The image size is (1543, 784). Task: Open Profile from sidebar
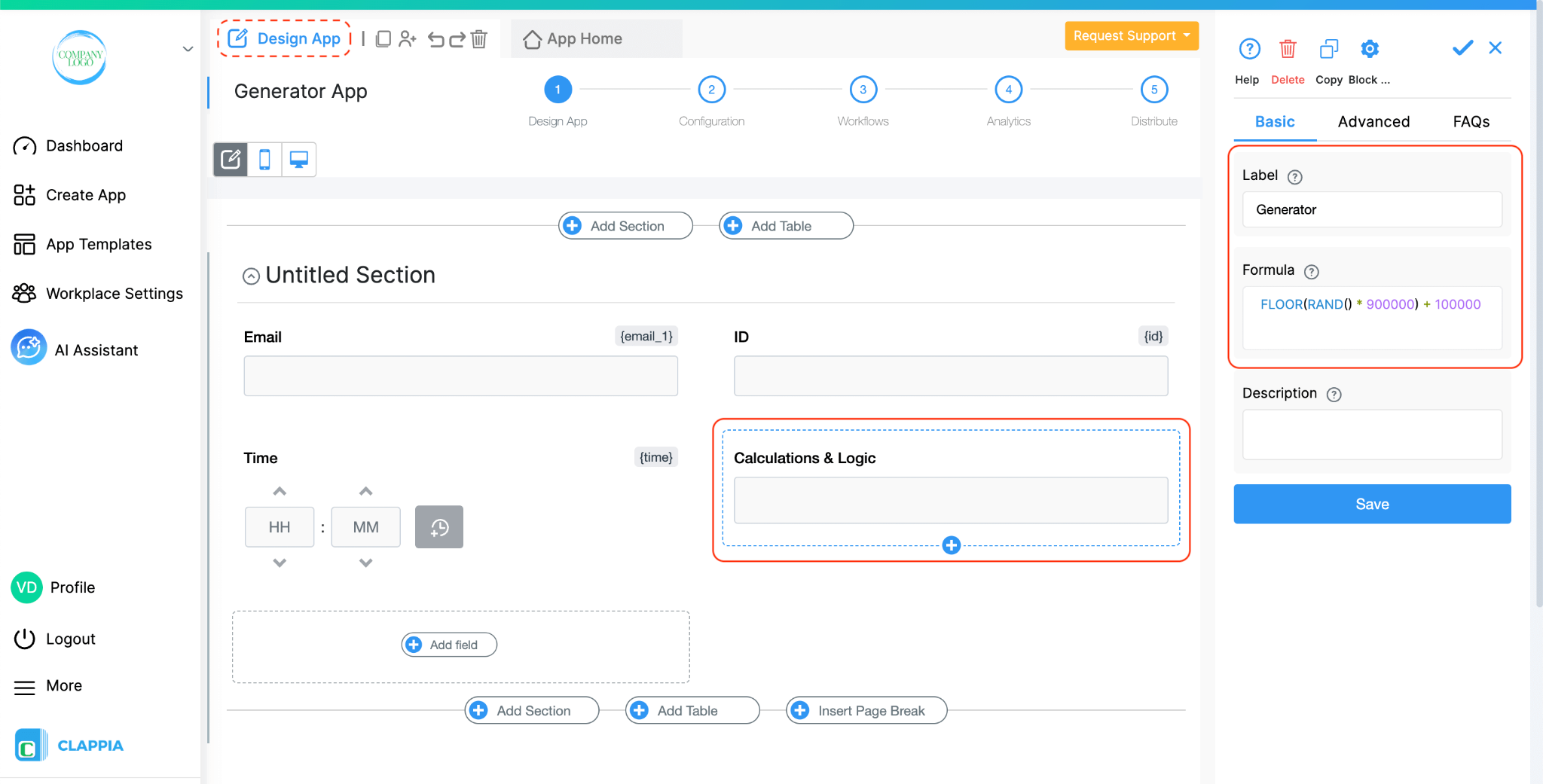(x=53, y=587)
